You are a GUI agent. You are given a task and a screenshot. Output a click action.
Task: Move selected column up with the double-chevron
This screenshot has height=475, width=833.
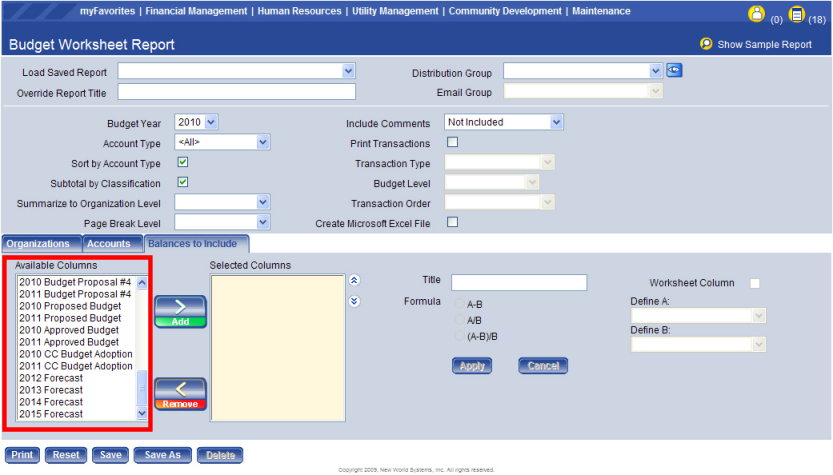coord(354,280)
